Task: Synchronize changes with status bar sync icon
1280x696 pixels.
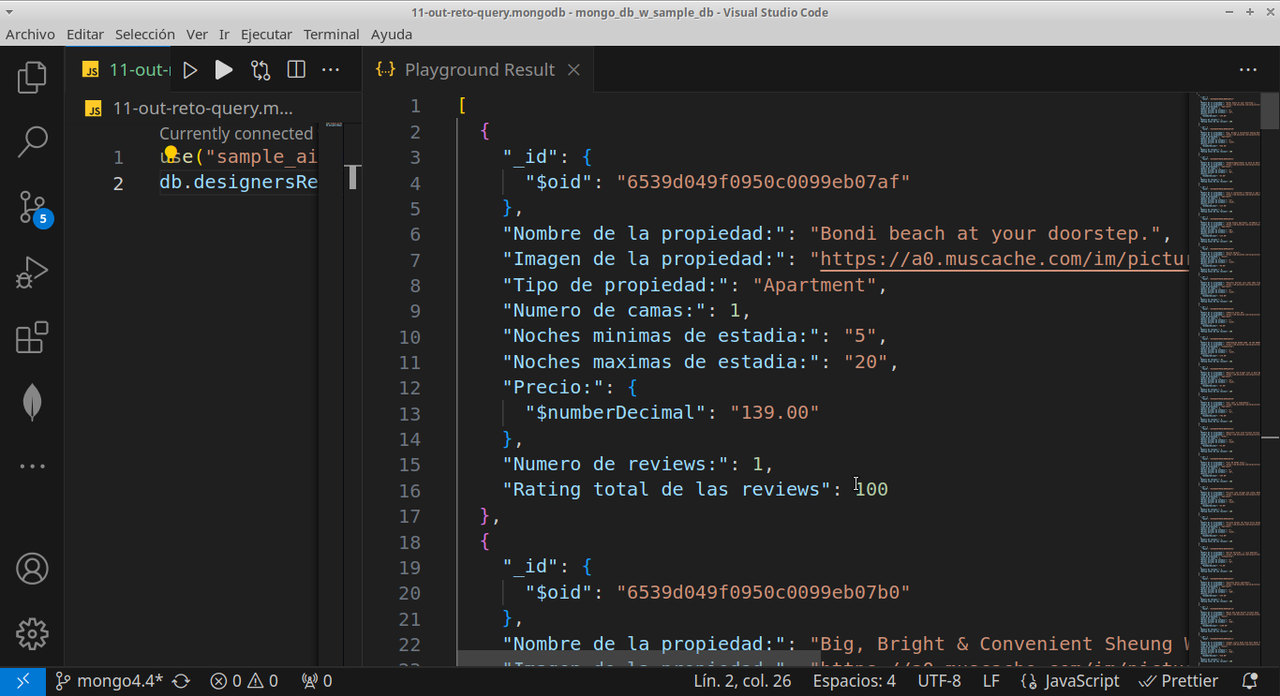Action: pos(183,681)
